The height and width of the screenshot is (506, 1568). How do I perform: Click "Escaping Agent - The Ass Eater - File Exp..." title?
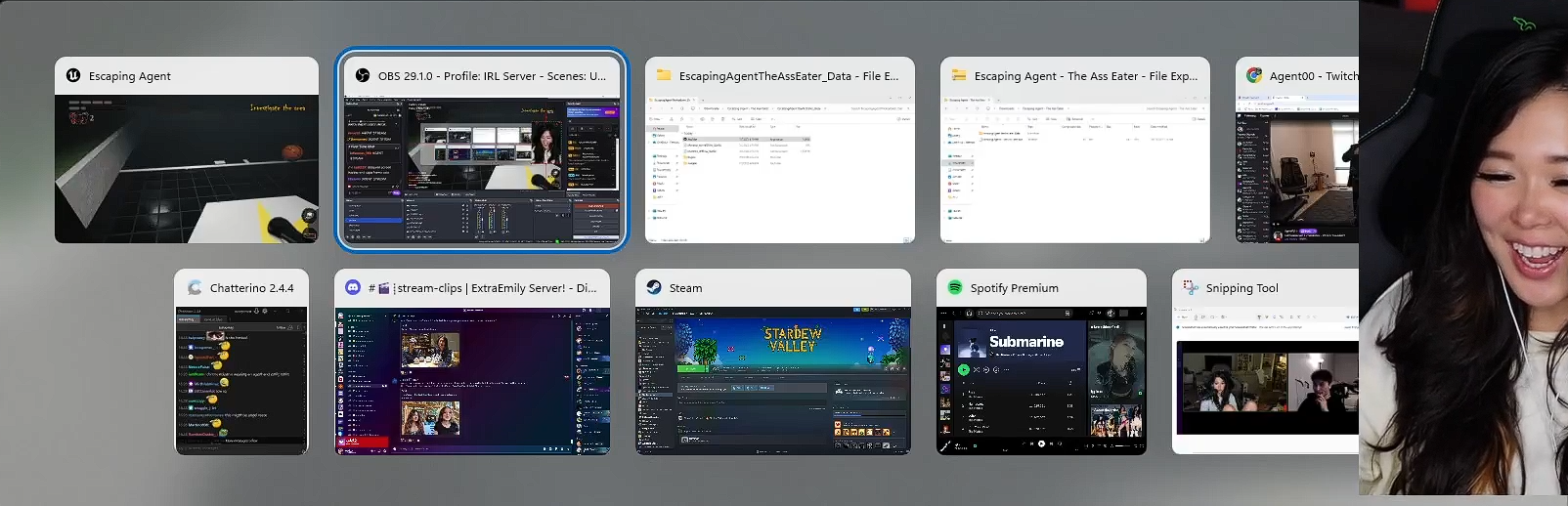(x=1086, y=76)
